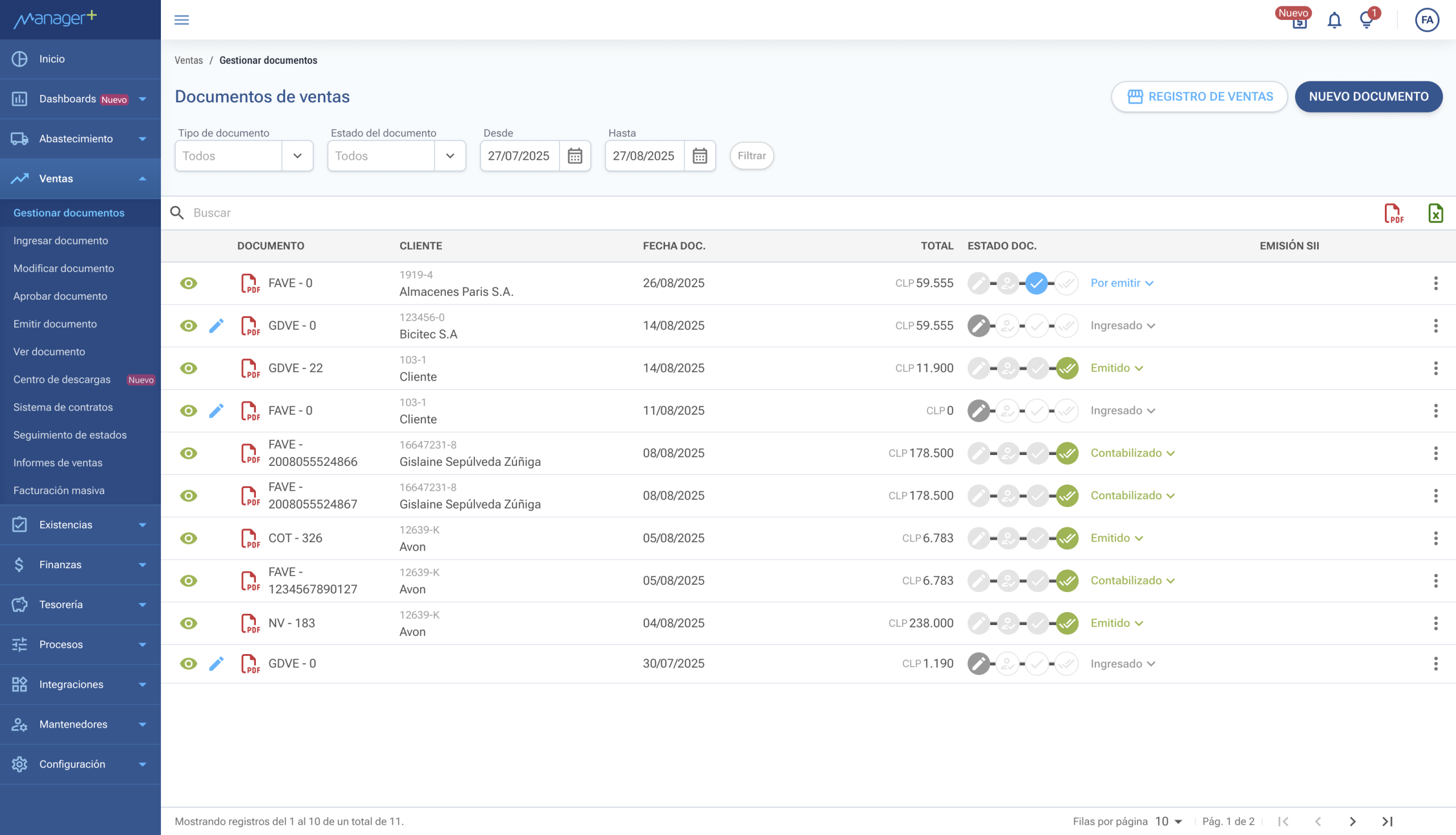The height and width of the screenshot is (835, 1456).
Task: Expand the Existencias sidebar section
Action: 80,525
